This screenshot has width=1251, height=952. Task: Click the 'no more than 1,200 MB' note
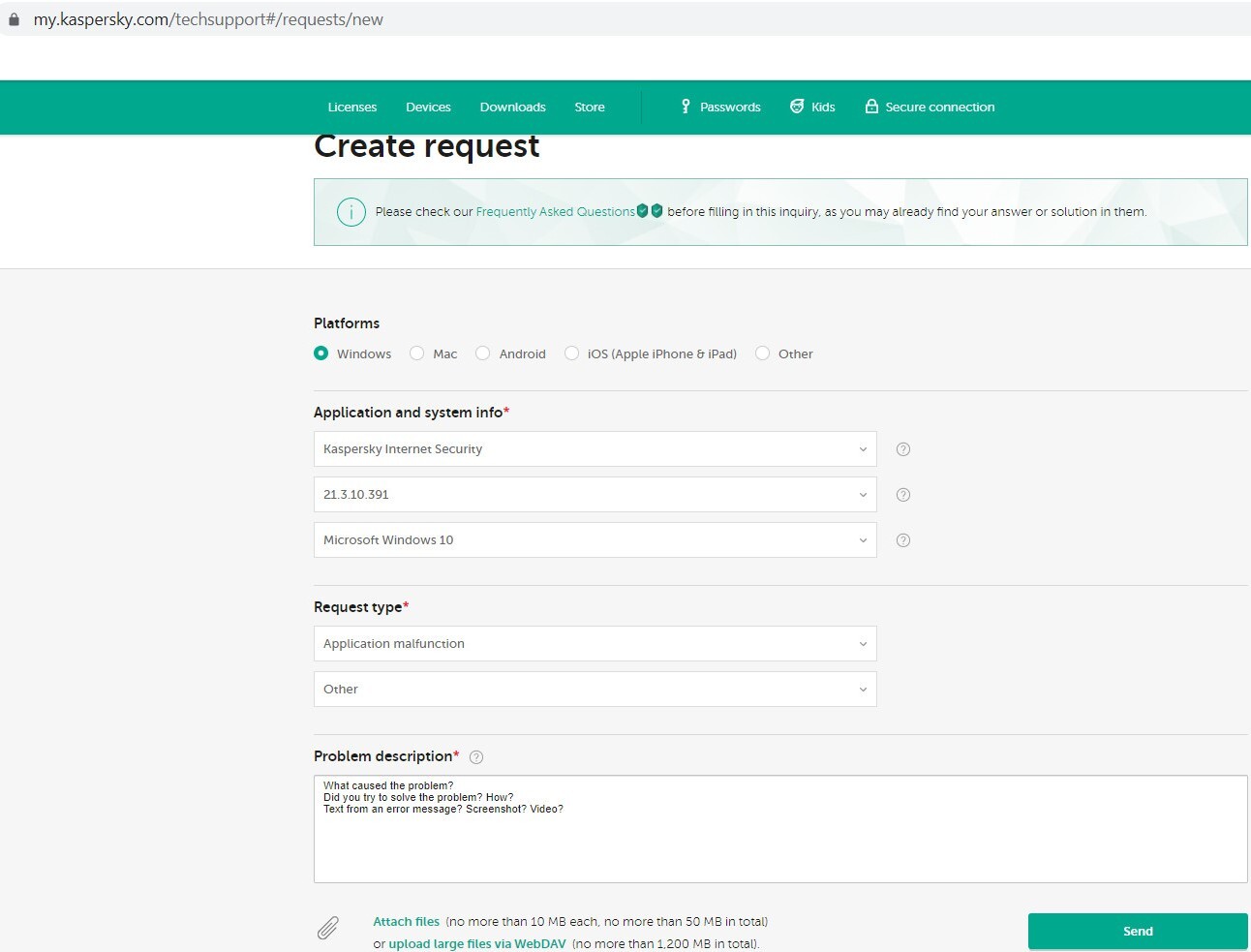666,944
